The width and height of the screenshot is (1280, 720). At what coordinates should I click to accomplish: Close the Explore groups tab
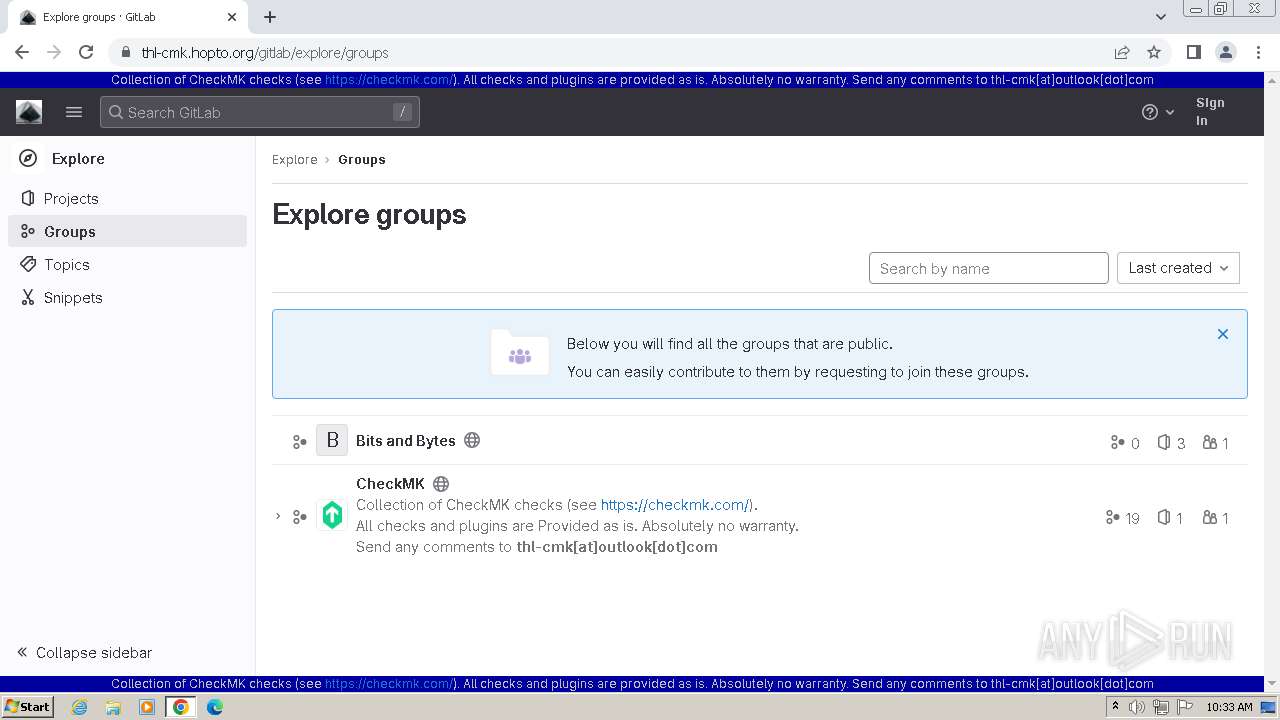[x=231, y=17]
